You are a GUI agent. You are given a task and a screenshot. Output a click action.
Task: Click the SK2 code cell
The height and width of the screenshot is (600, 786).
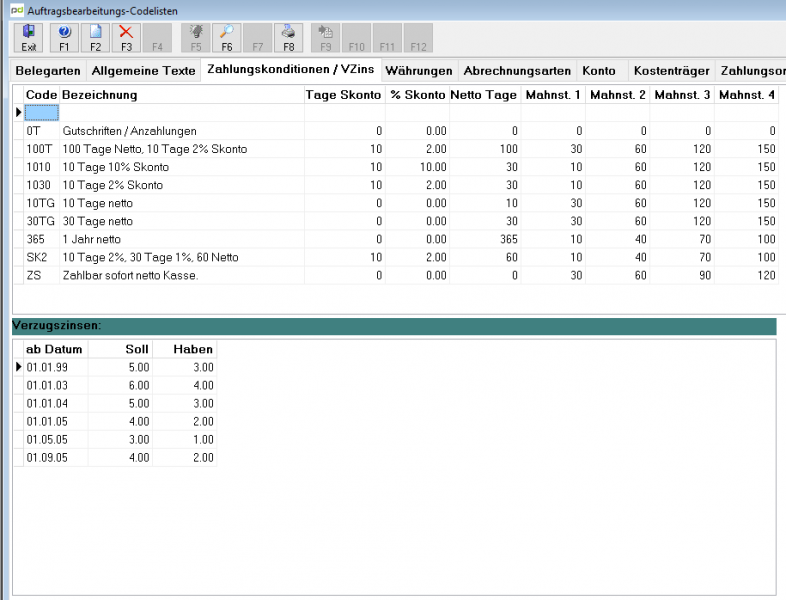click(42, 257)
